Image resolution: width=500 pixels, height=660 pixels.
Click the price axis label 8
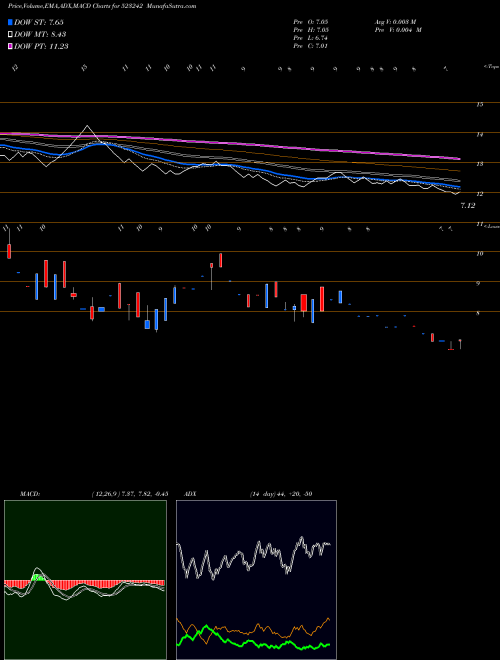(x=478, y=314)
